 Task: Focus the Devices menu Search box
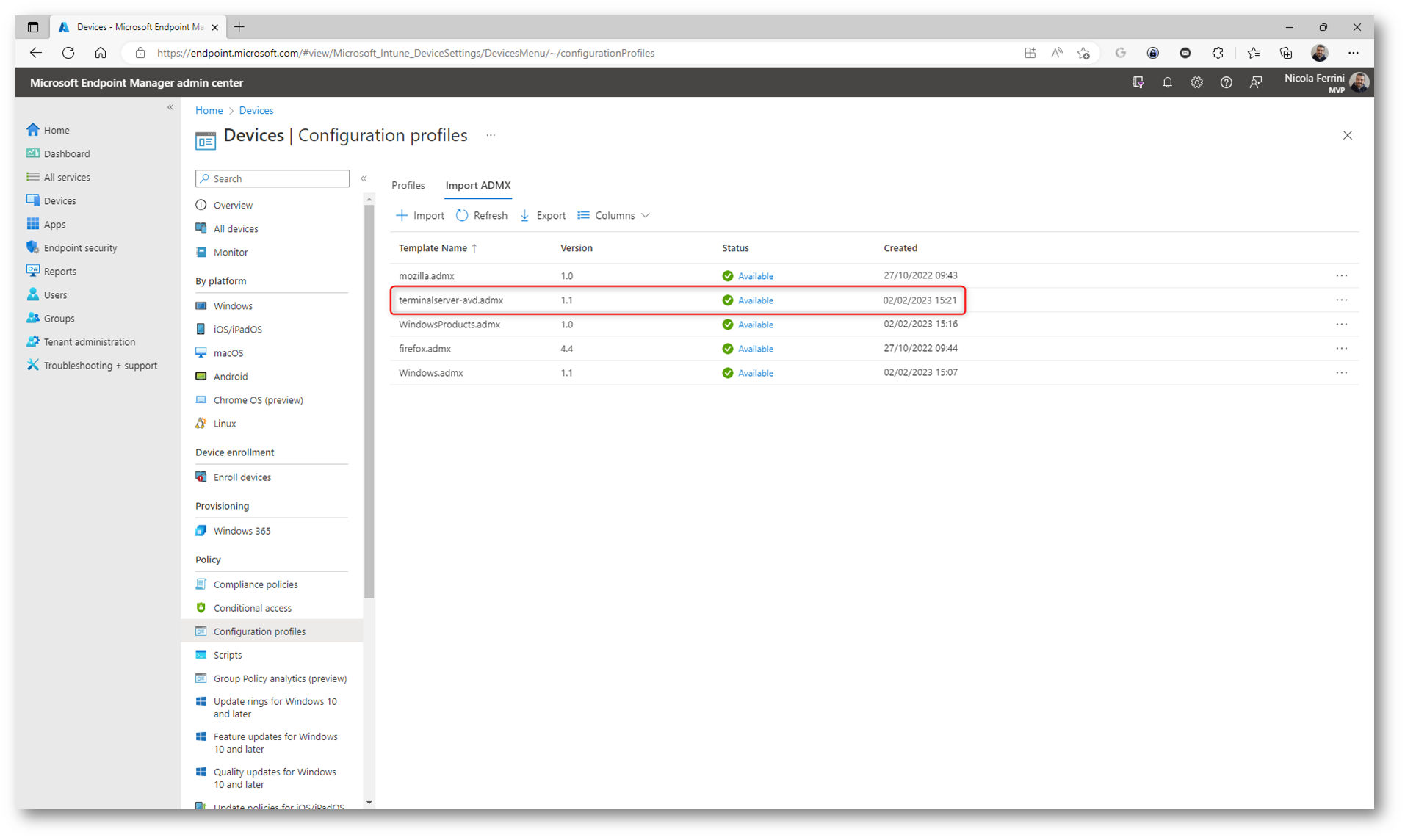pos(272,178)
